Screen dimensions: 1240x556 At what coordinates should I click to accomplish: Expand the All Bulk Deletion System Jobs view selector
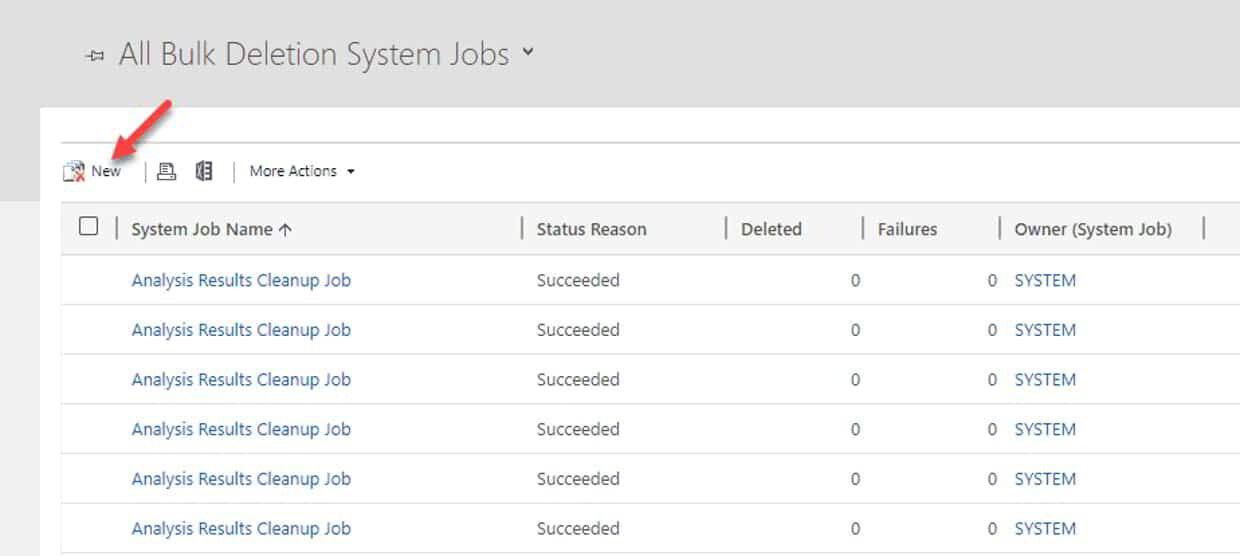pyautogui.click(x=527, y=53)
